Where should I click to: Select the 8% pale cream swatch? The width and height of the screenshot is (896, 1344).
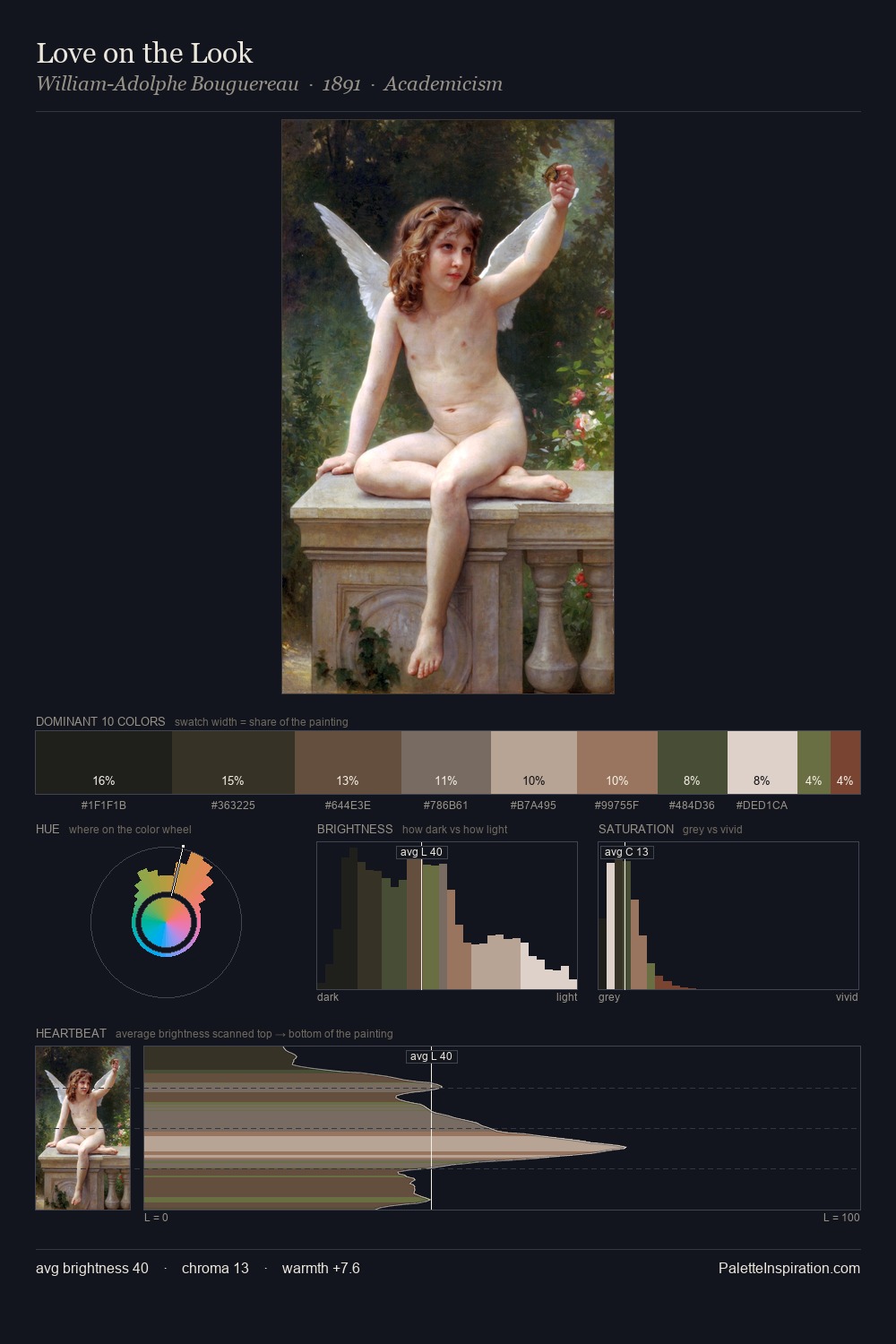click(762, 762)
